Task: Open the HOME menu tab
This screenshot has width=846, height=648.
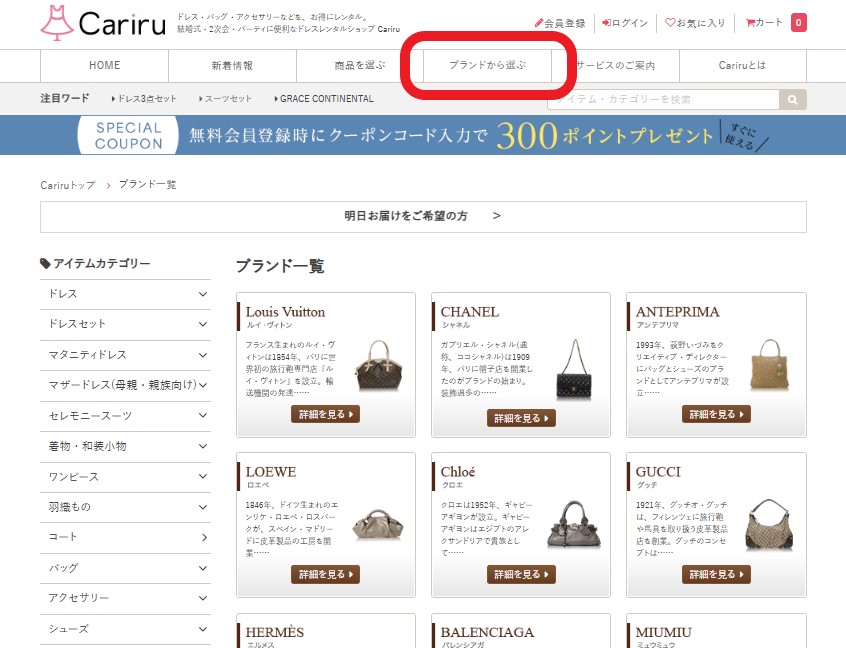Action: click(x=105, y=66)
